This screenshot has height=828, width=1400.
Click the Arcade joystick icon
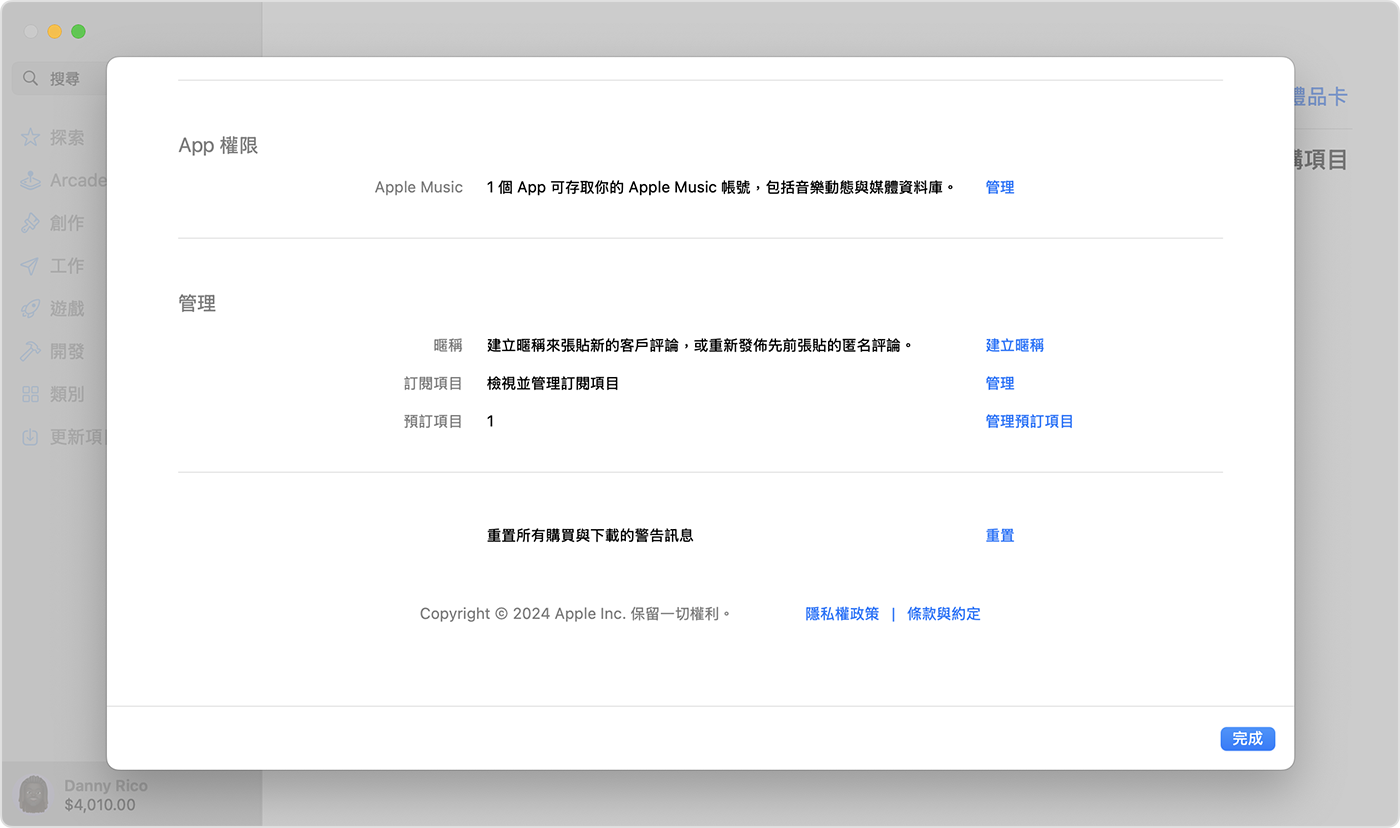pos(31,181)
